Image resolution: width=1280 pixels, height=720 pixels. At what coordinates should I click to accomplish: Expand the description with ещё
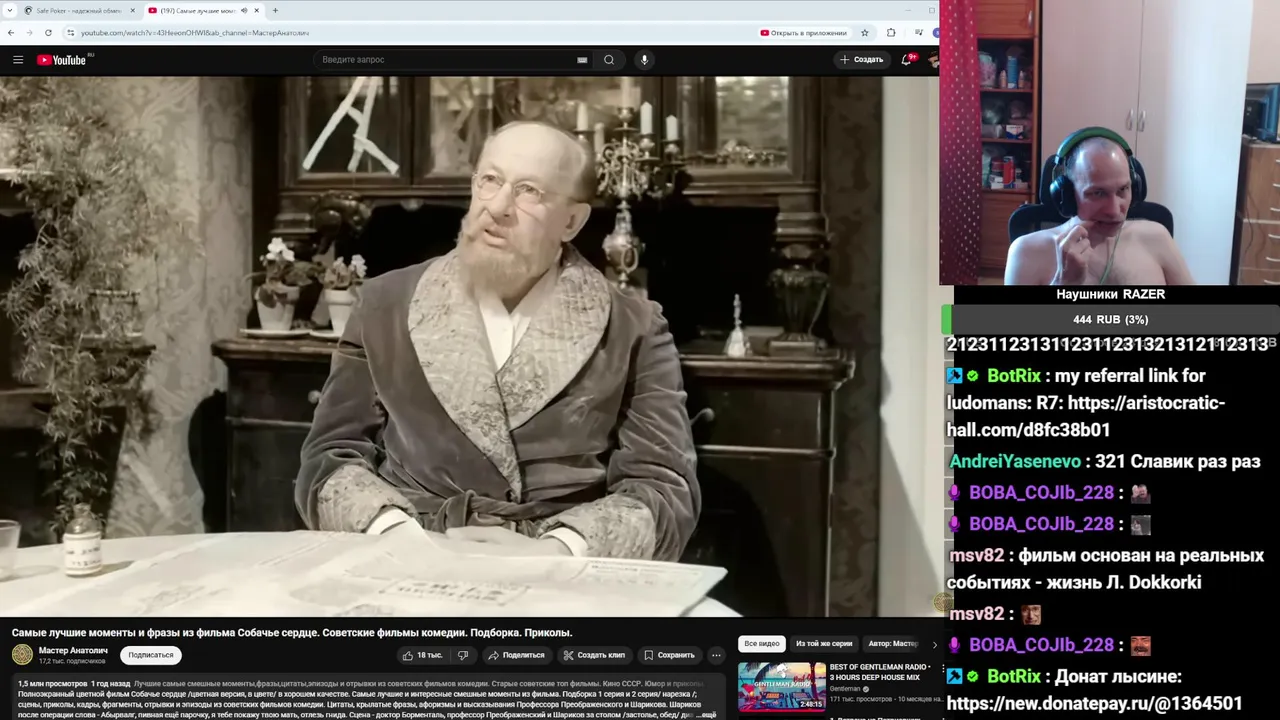point(707,714)
